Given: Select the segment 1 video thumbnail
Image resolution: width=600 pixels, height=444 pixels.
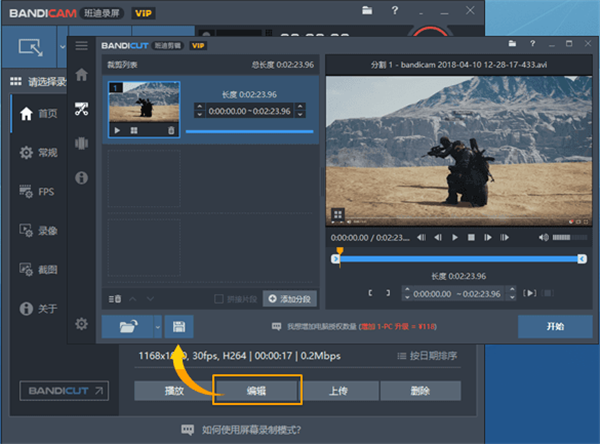Looking at the screenshot, I should click(143, 104).
